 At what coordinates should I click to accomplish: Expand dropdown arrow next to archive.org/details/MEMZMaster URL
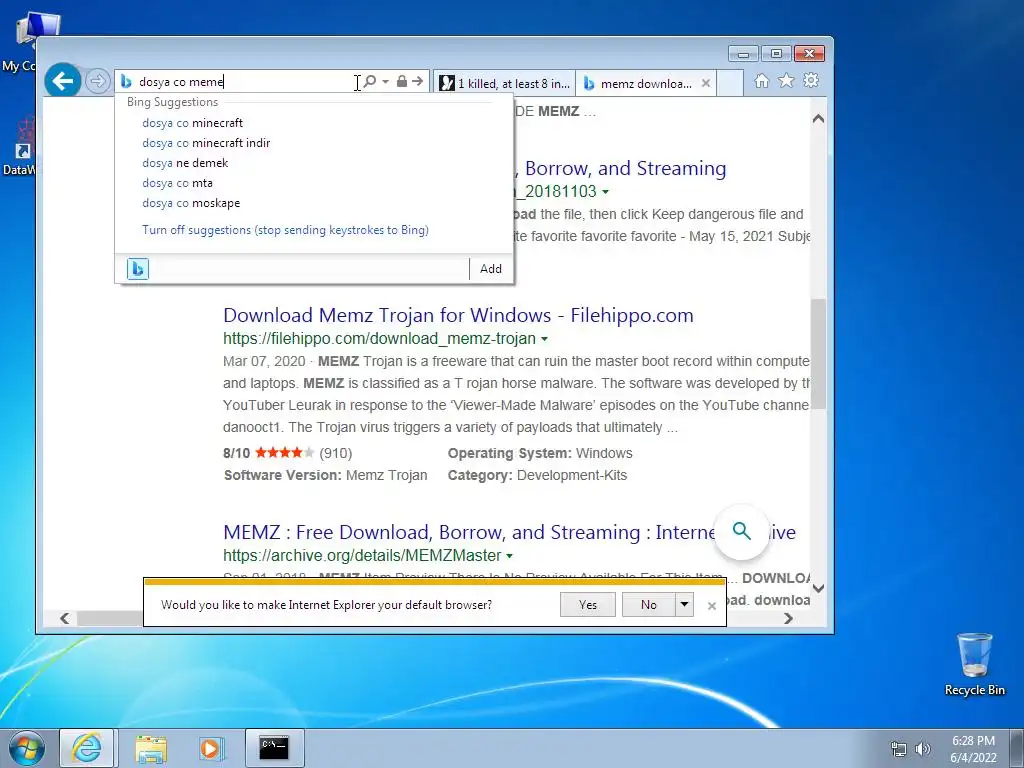click(x=509, y=556)
